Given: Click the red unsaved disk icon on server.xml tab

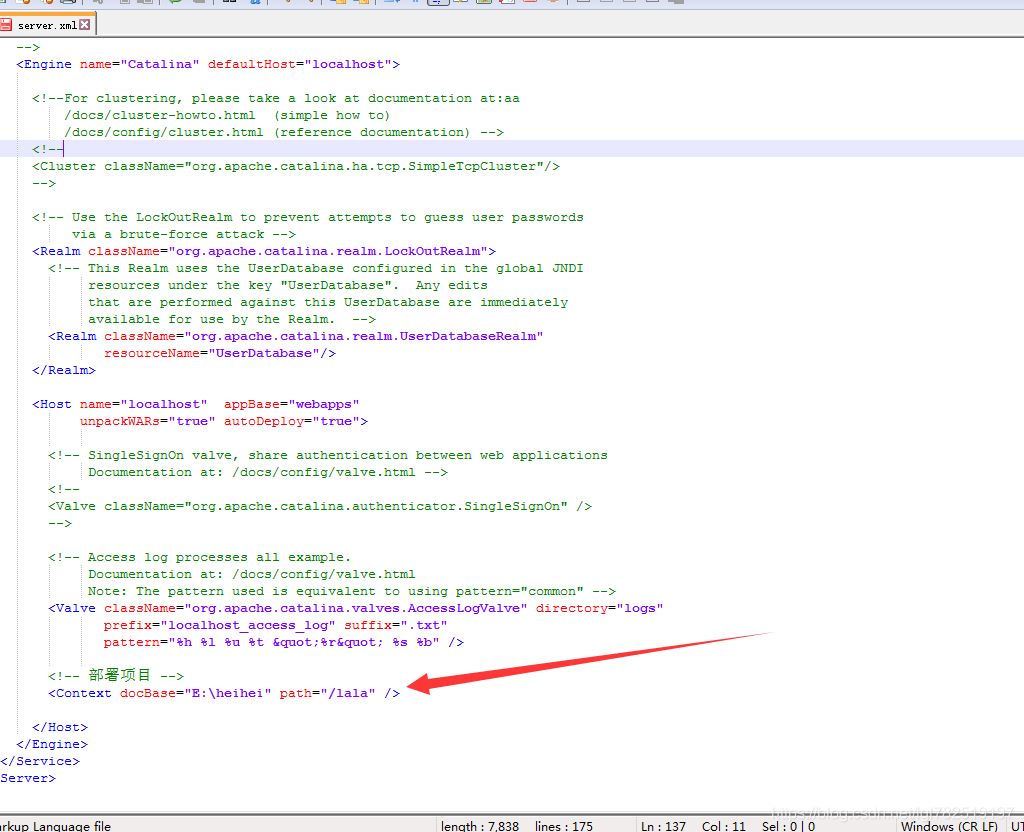Looking at the screenshot, I should (9, 25).
